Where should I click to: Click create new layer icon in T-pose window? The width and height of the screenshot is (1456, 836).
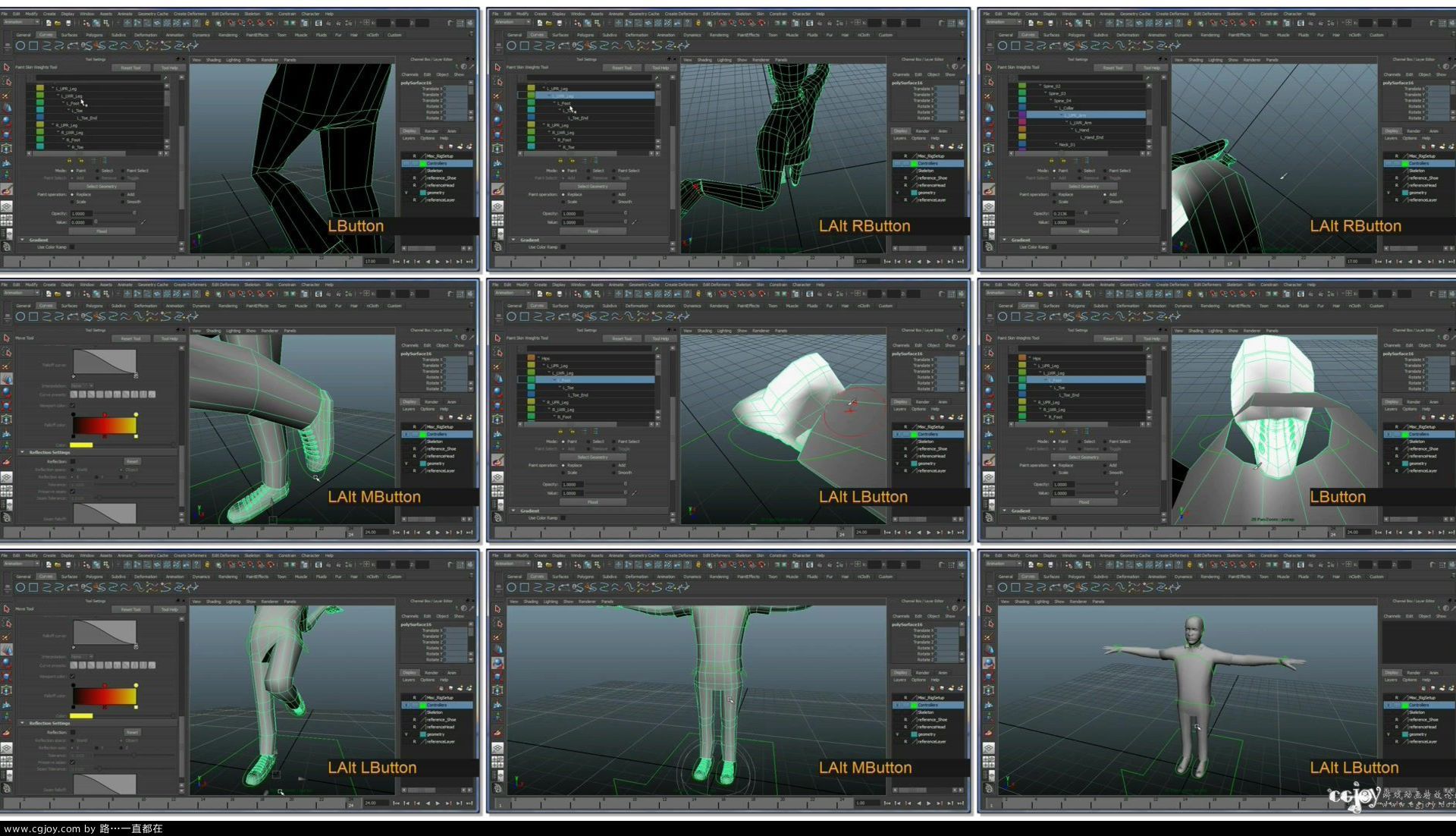[1442, 688]
